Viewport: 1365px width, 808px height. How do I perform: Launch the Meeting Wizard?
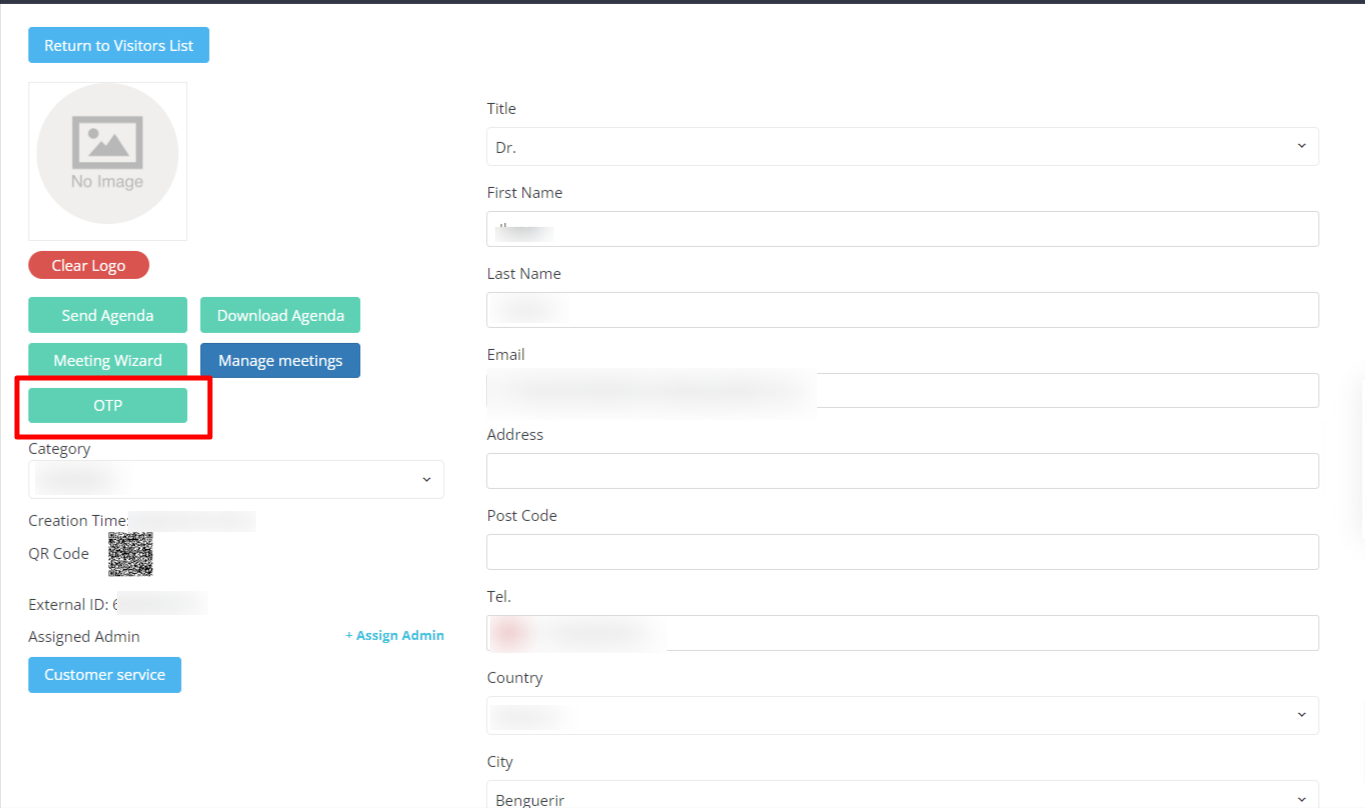pos(107,361)
